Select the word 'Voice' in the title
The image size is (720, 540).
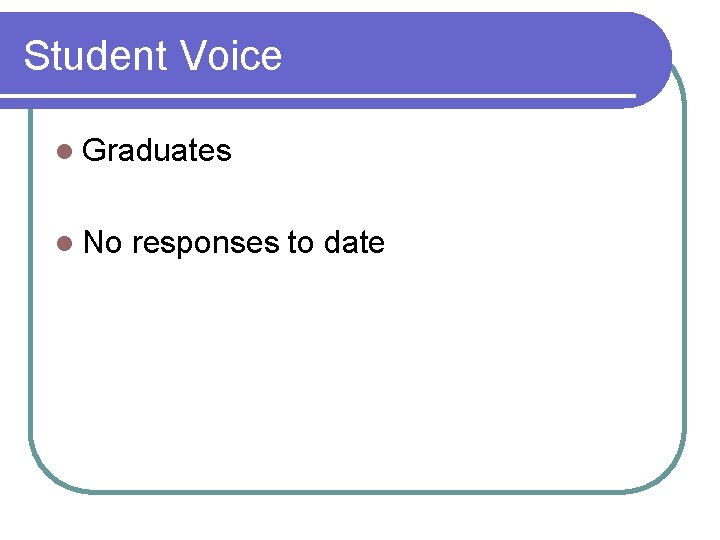pos(230,55)
